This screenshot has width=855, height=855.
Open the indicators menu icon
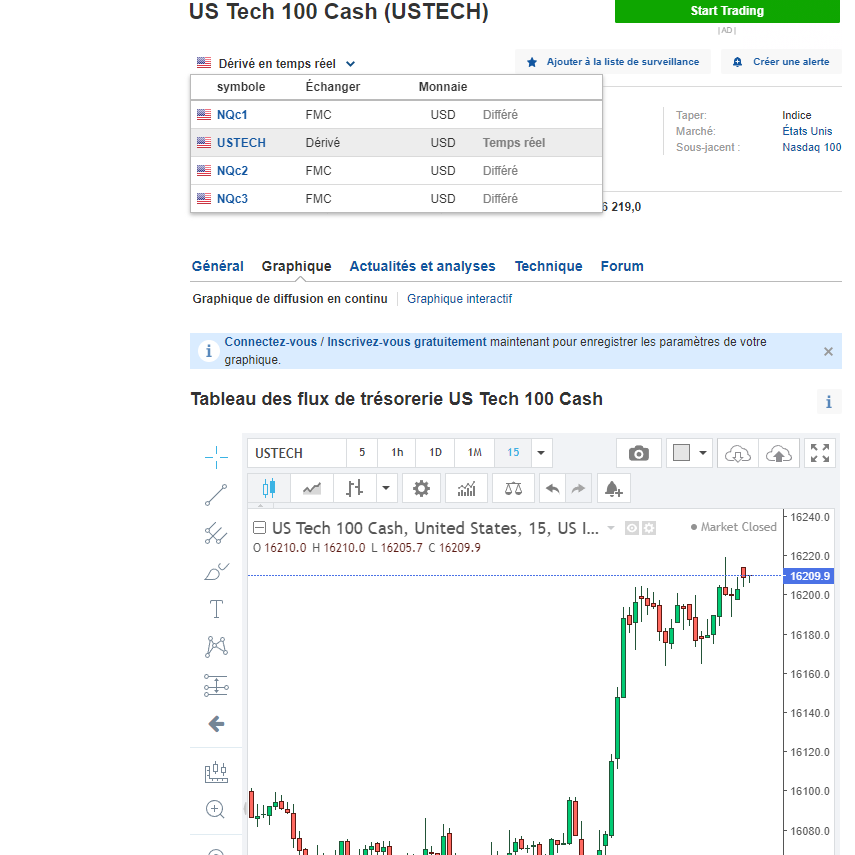(x=466, y=488)
